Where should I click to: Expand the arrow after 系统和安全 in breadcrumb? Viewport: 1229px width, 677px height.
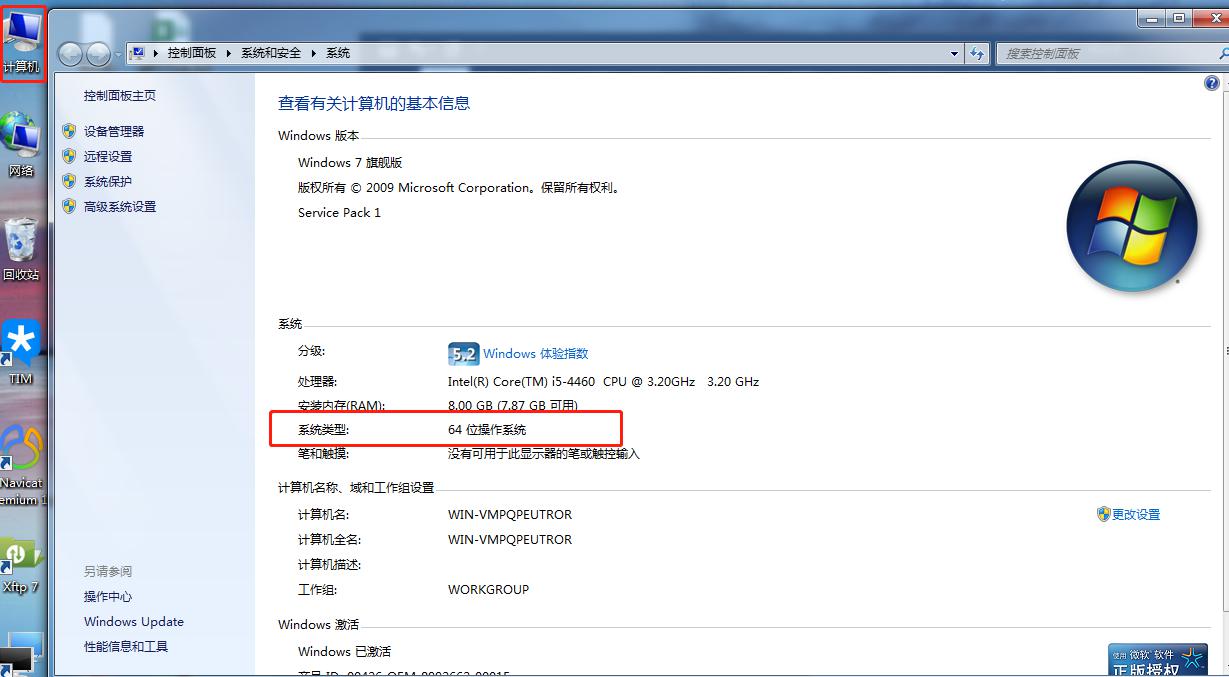coord(313,53)
